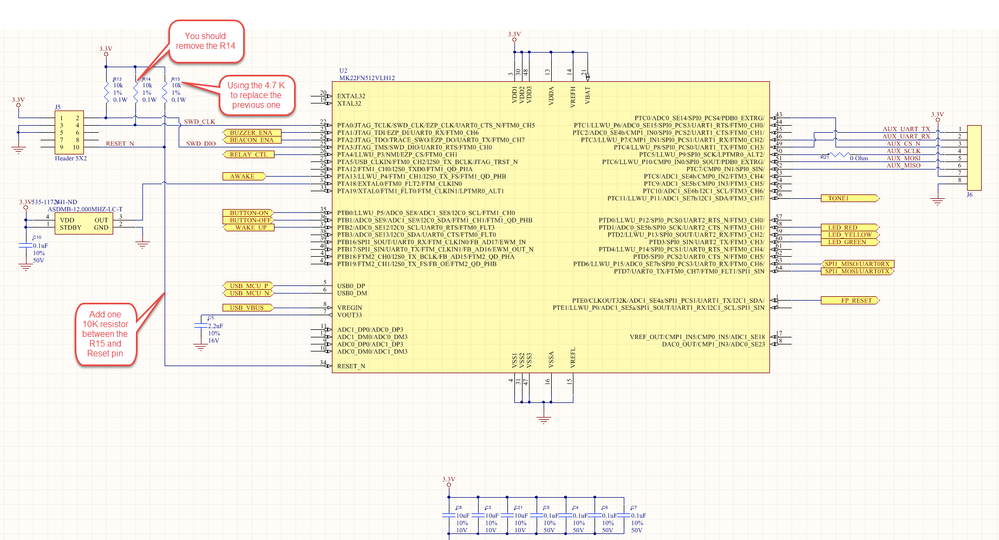Click the USB_VBUS port label
The width and height of the screenshot is (999, 540).
(249, 308)
